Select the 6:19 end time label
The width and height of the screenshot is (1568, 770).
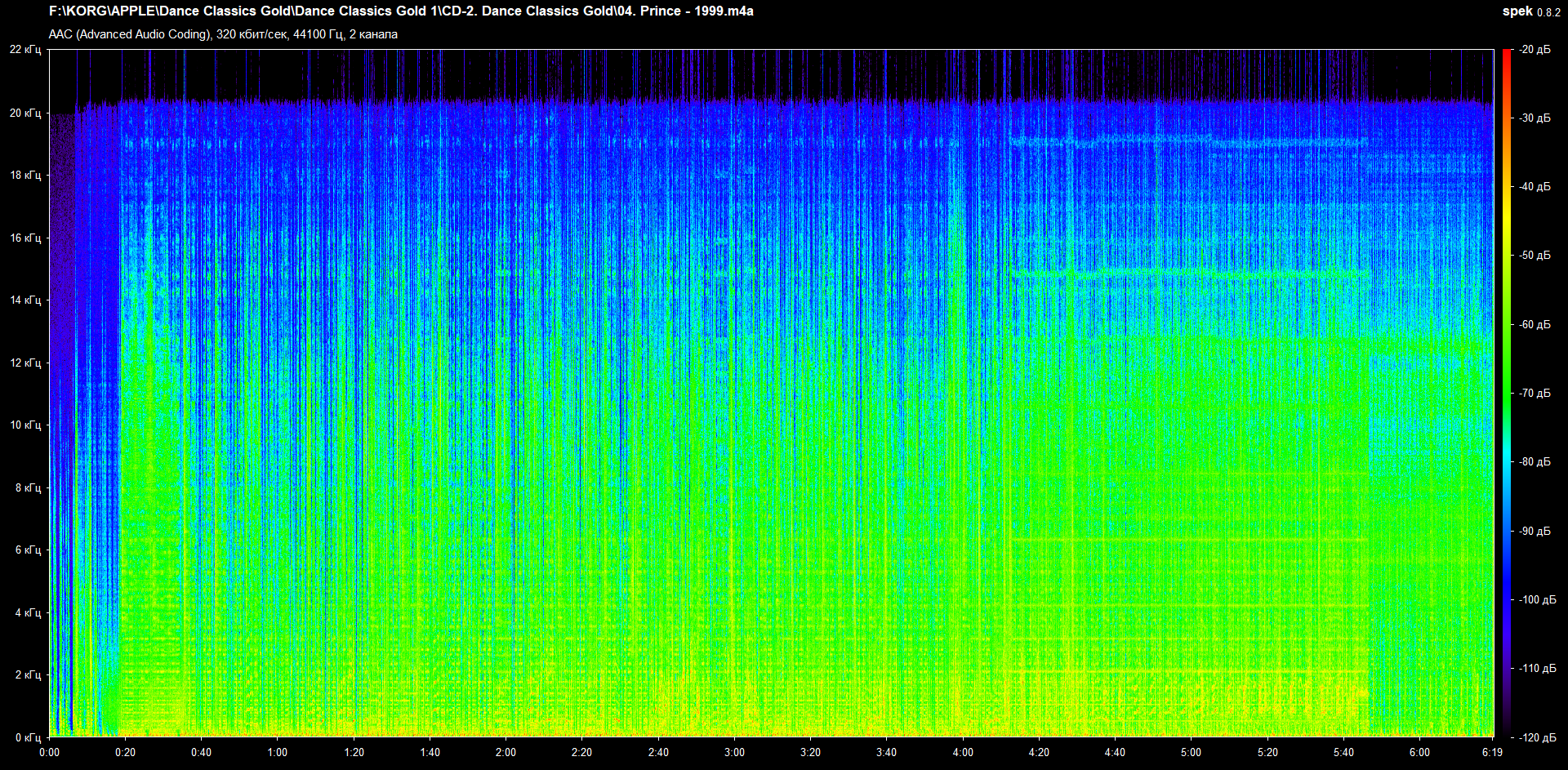click(x=1492, y=752)
